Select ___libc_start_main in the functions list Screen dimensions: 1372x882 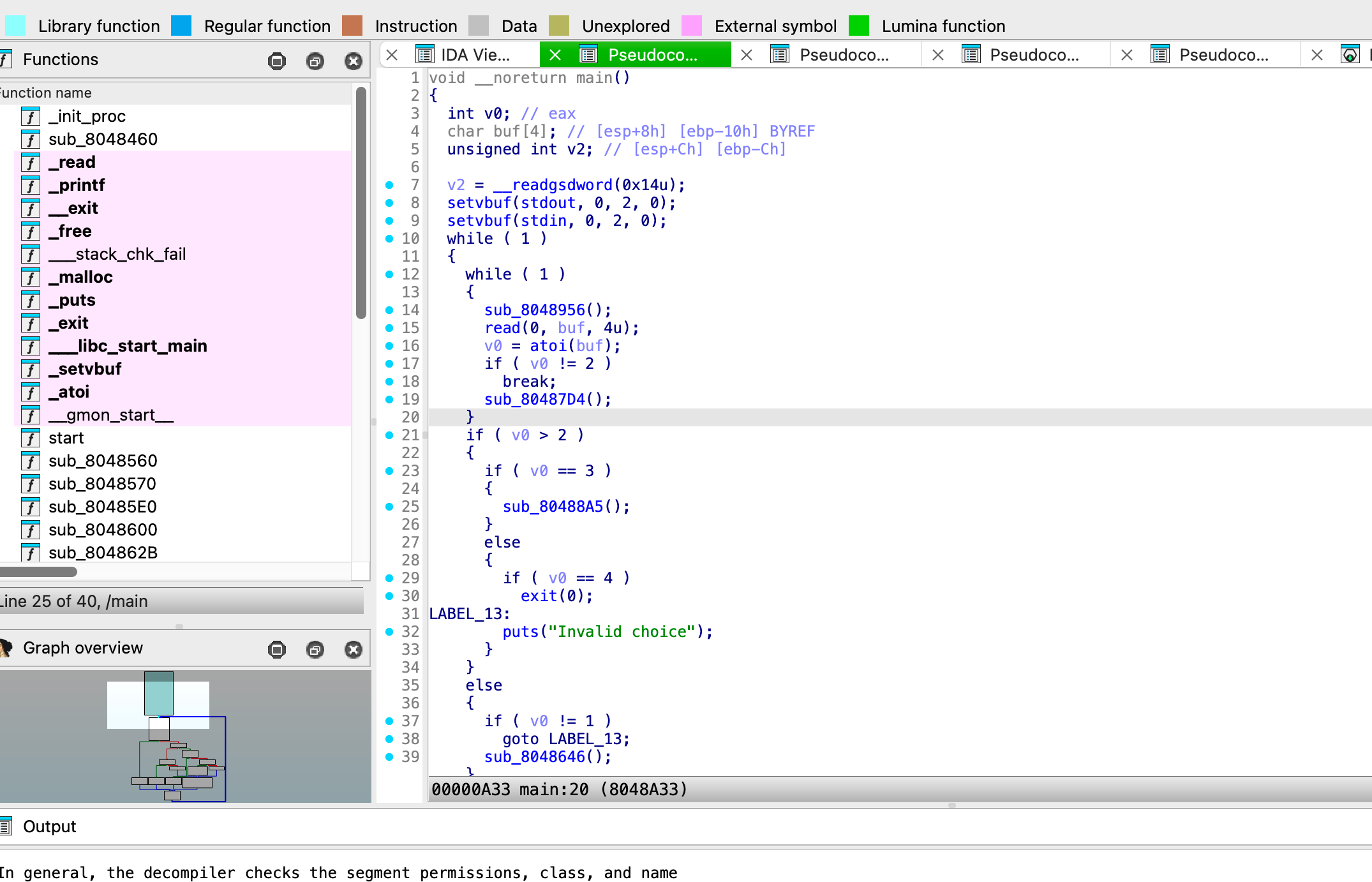click(x=128, y=346)
